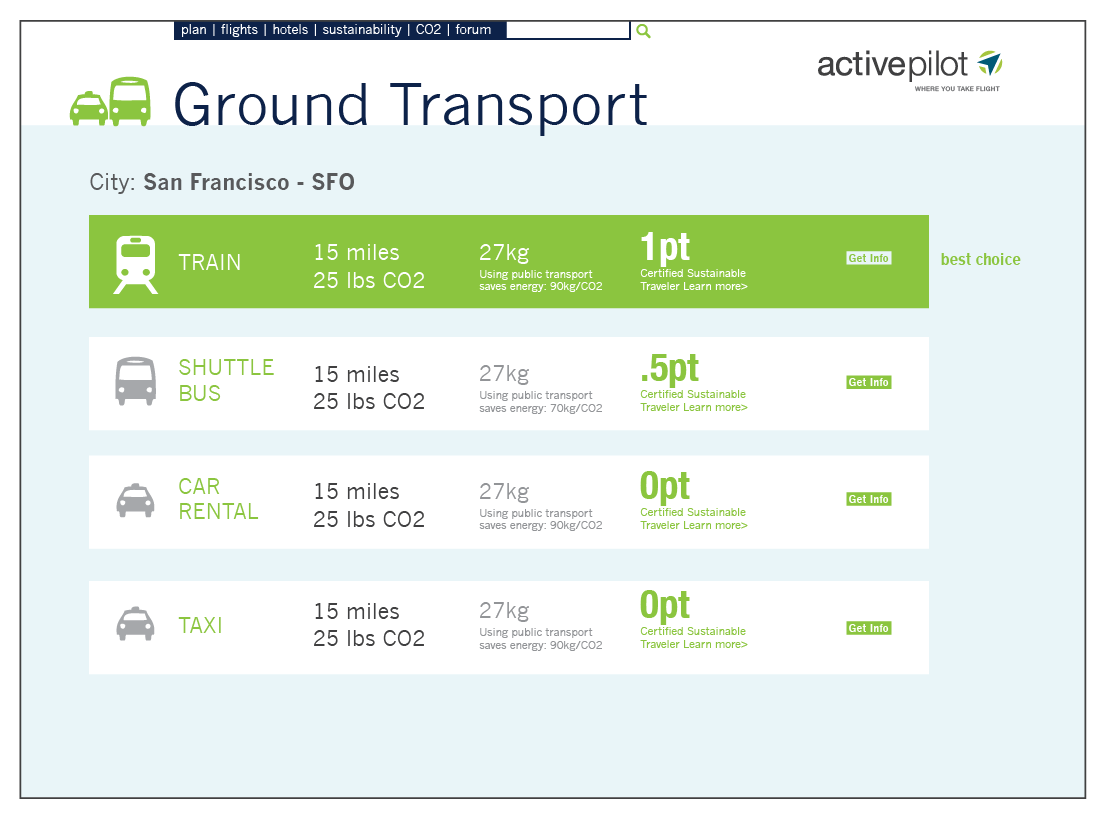Open the hotels menu item

(290, 30)
